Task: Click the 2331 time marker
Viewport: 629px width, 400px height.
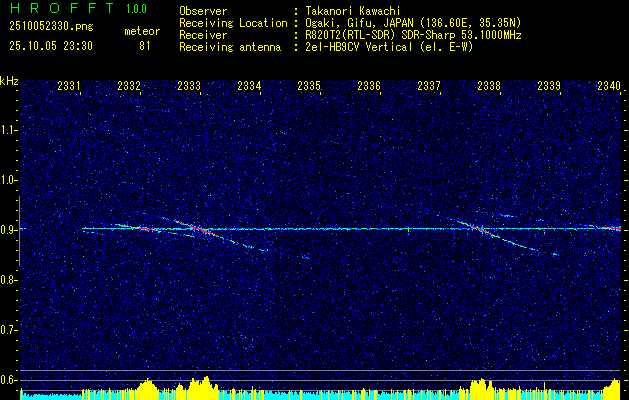Action: pyautogui.click(x=69, y=86)
